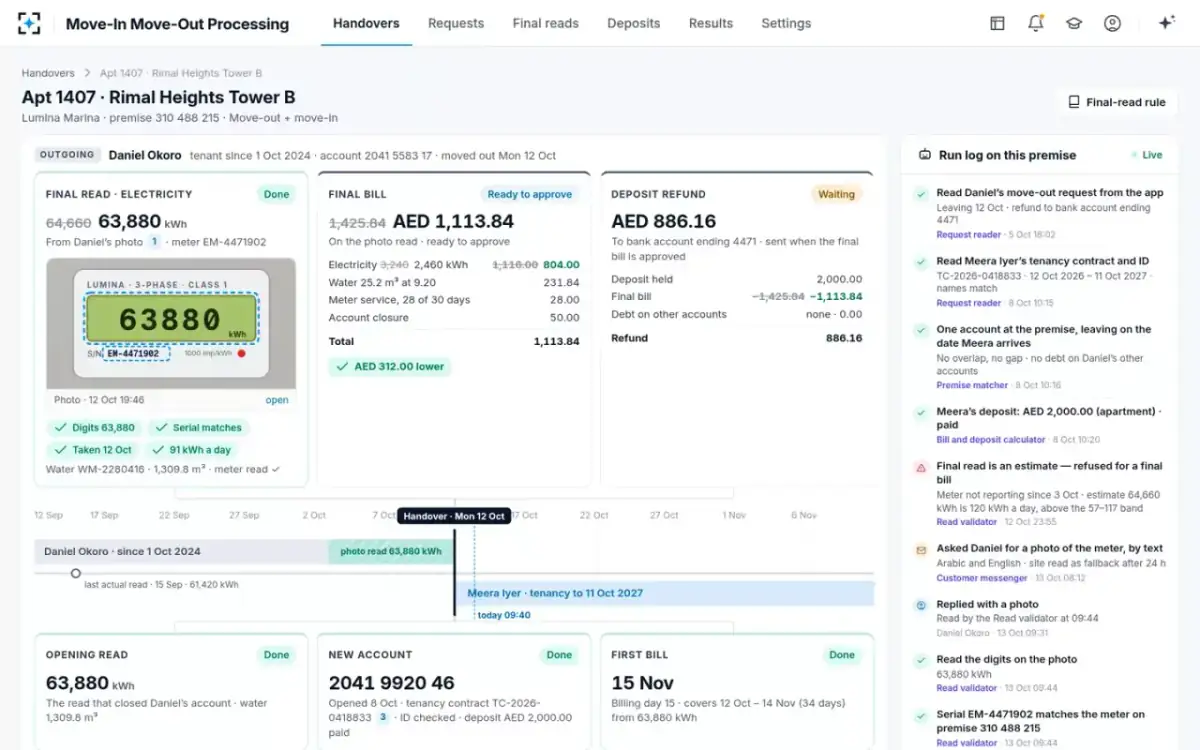Viewport: 1200px width, 750px height.
Task: Click the Final-read rule button
Action: pos(1116,102)
